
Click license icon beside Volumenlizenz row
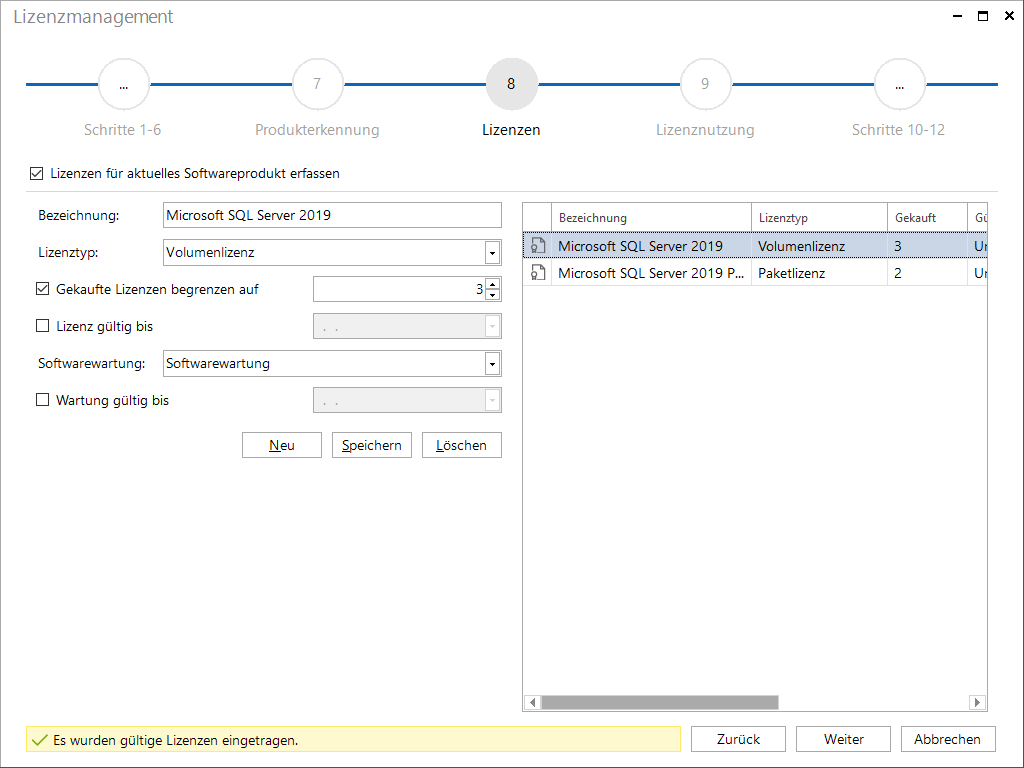[537, 246]
